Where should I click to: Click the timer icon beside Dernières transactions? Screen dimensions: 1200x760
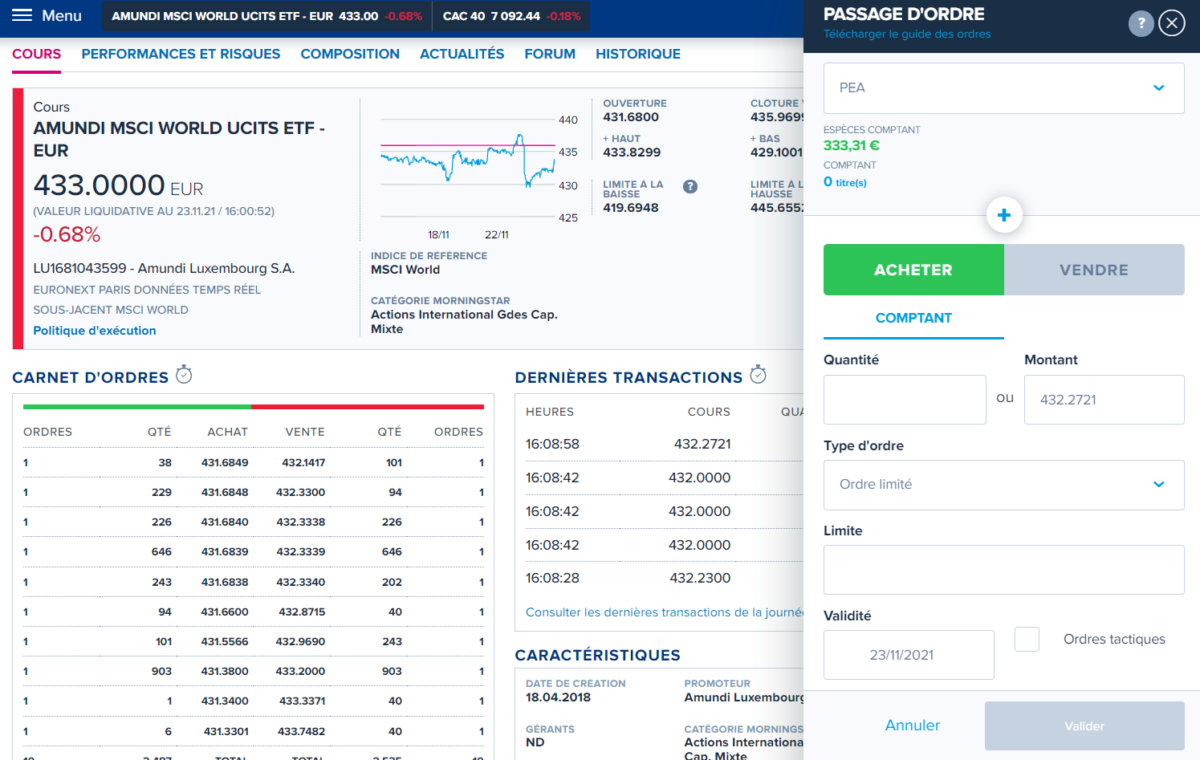(x=758, y=375)
